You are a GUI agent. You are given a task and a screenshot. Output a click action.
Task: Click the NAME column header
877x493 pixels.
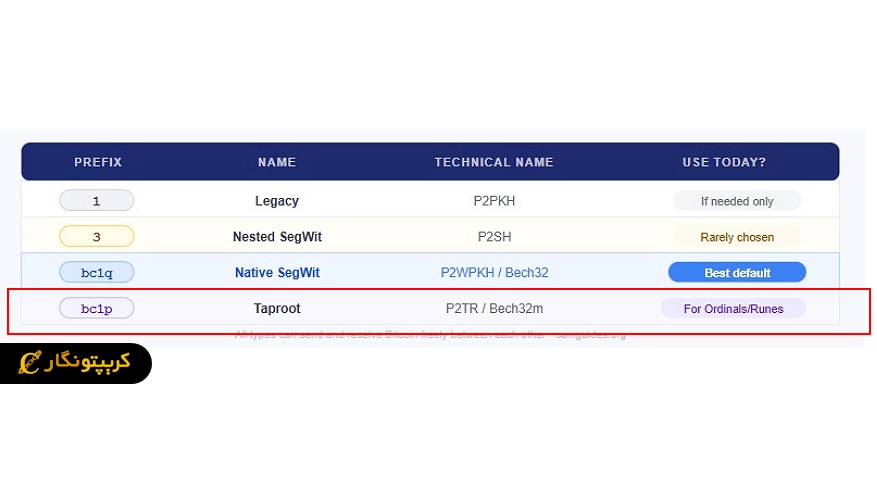pos(277,162)
